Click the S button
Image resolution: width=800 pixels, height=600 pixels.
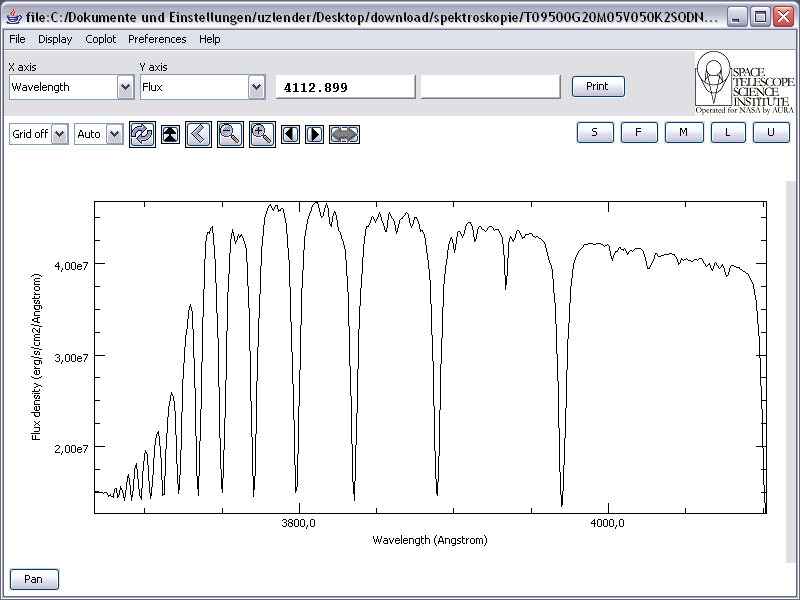pyautogui.click(x=595, y=133)
